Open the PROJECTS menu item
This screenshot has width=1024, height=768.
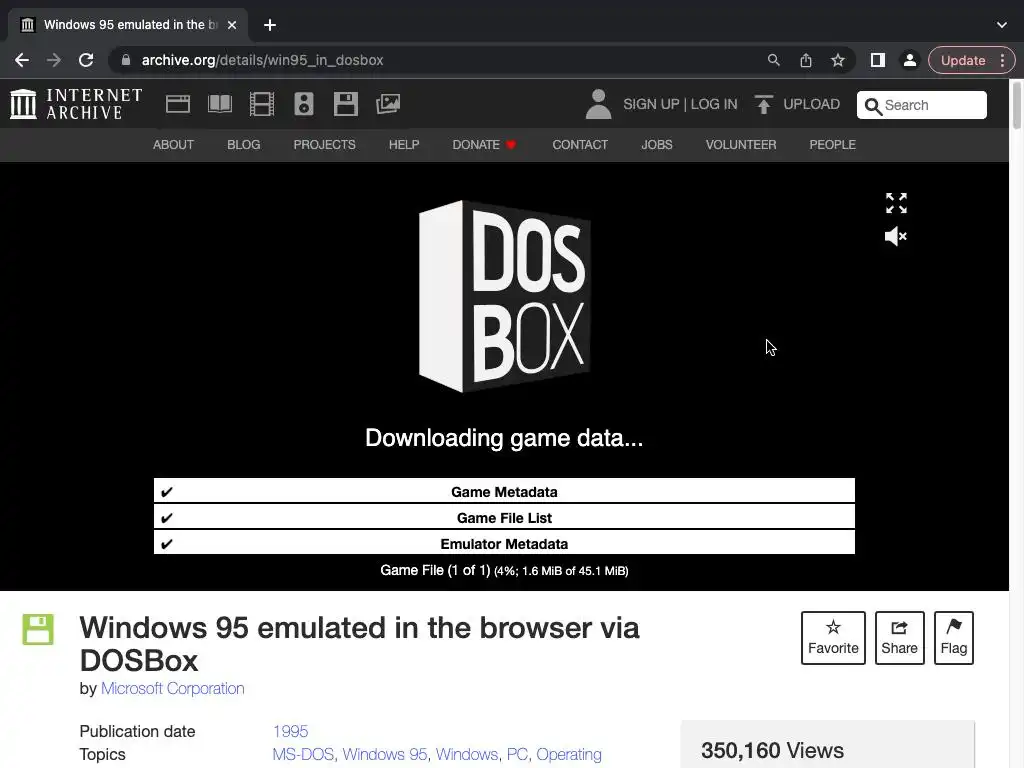tap(324, 144)
